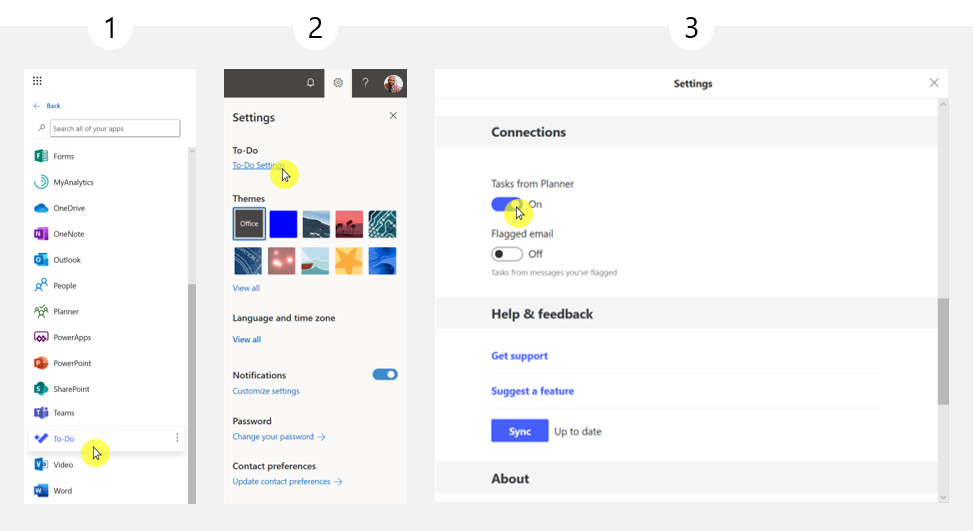Open the user profile picture

pos(393,83)
